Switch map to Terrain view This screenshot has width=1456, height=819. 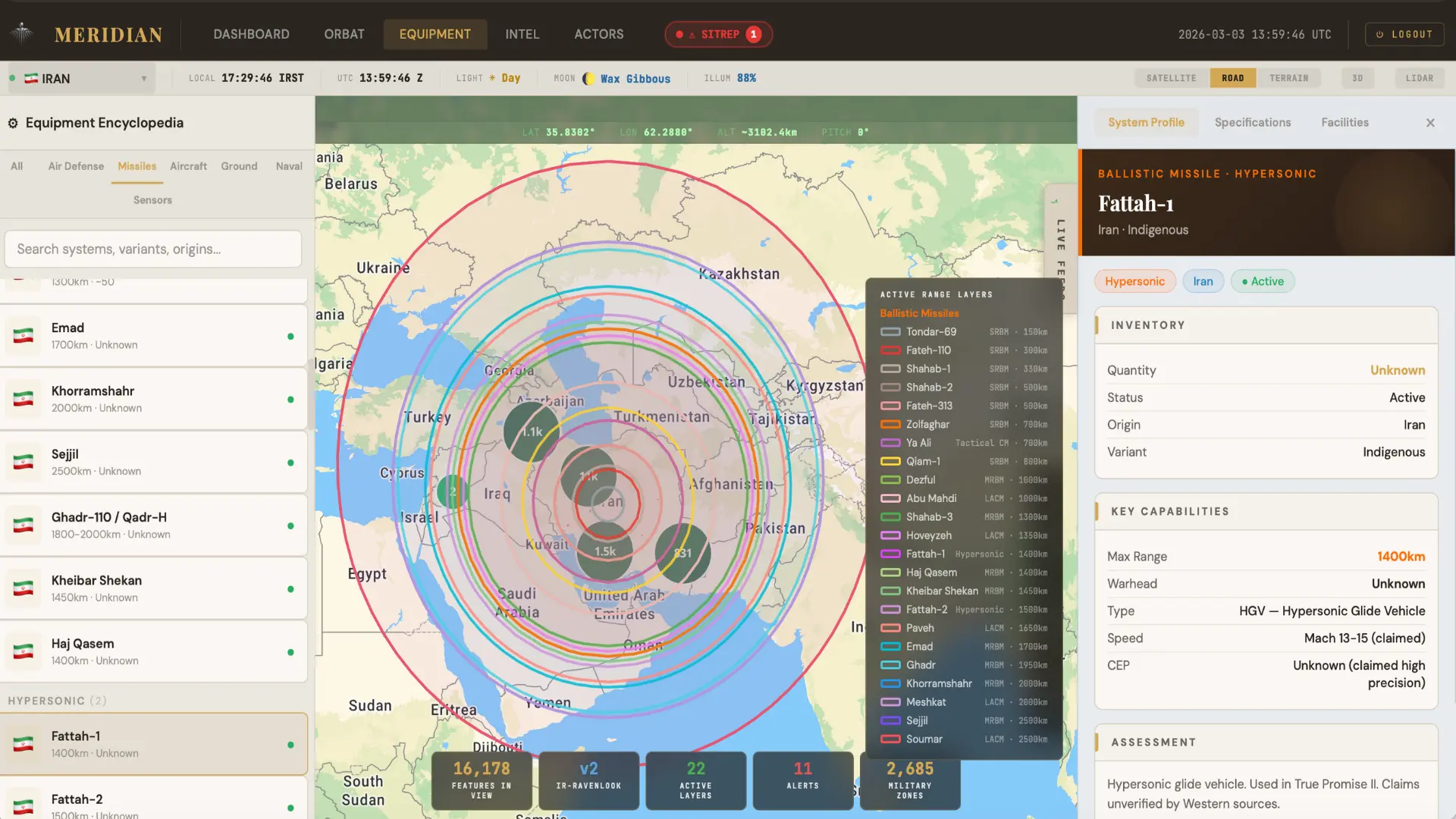click(x=1288, y=78)
